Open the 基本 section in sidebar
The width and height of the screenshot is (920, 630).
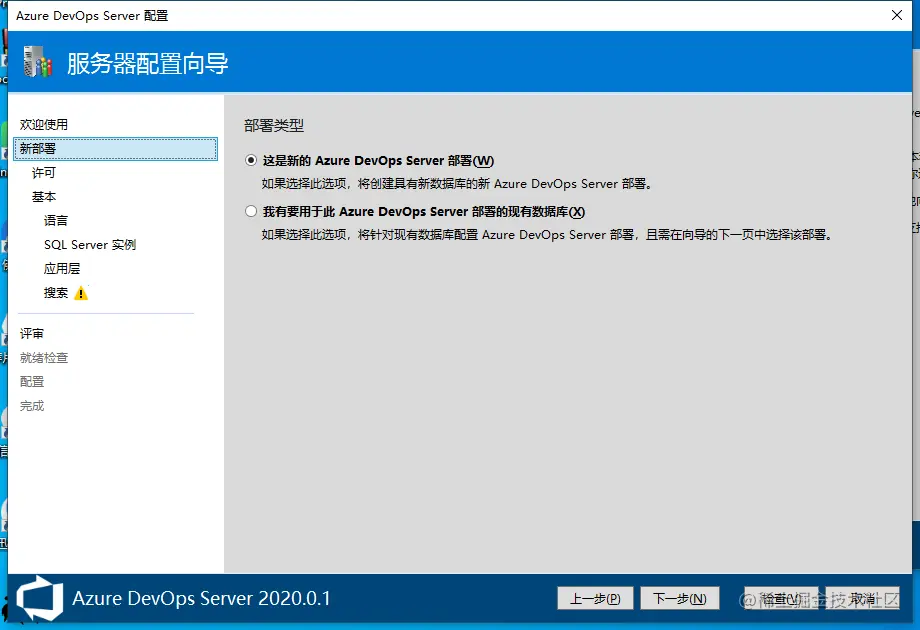pyautogui.click(x=44, y=197)
